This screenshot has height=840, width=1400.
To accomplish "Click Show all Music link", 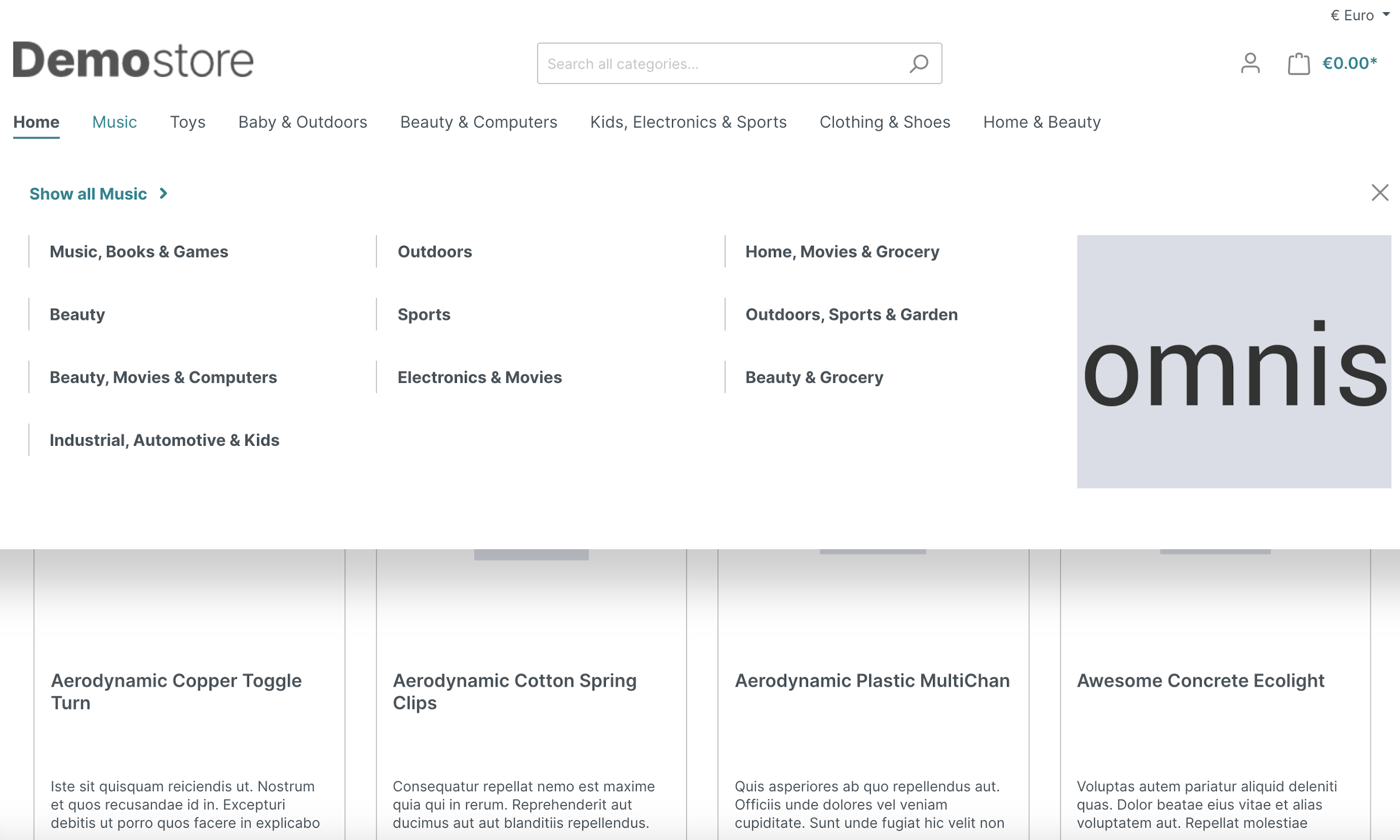I will (x=98, y=192).
